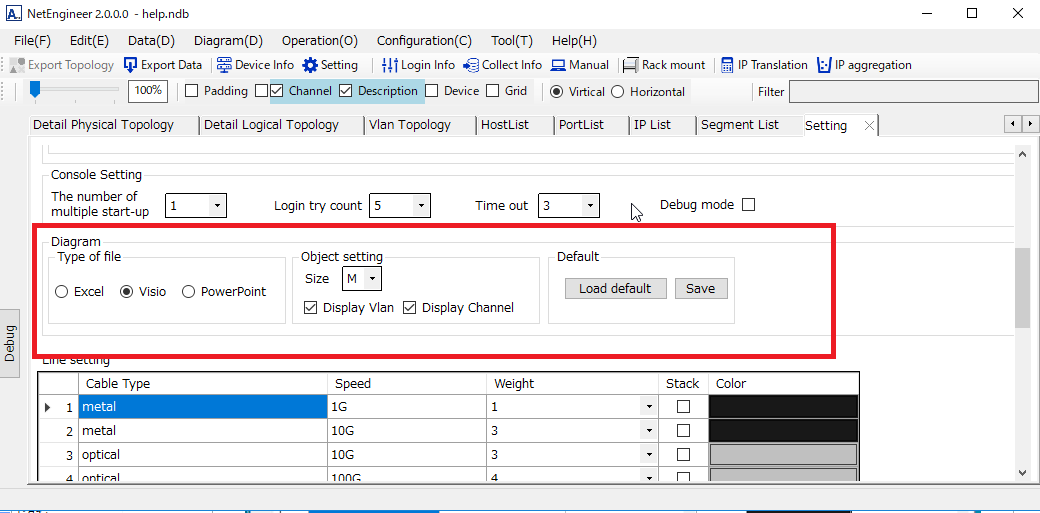The width and height of the screenshot is (1040, 513).
Task: Click the Load default button
Action: (x=615, y=288)
